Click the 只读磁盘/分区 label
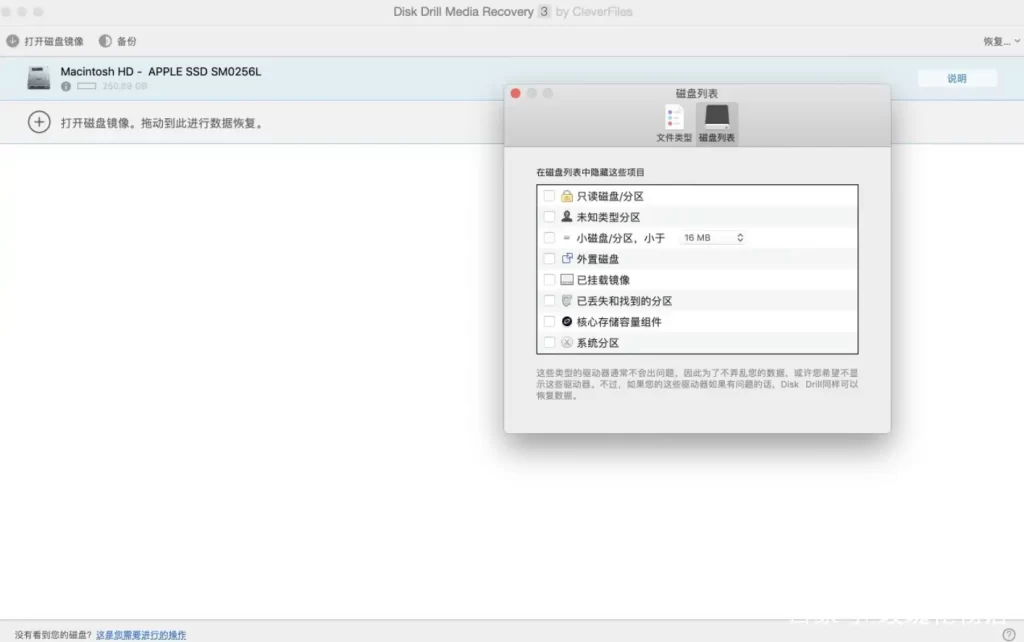Screen dimensions: 1024x642 610,196
